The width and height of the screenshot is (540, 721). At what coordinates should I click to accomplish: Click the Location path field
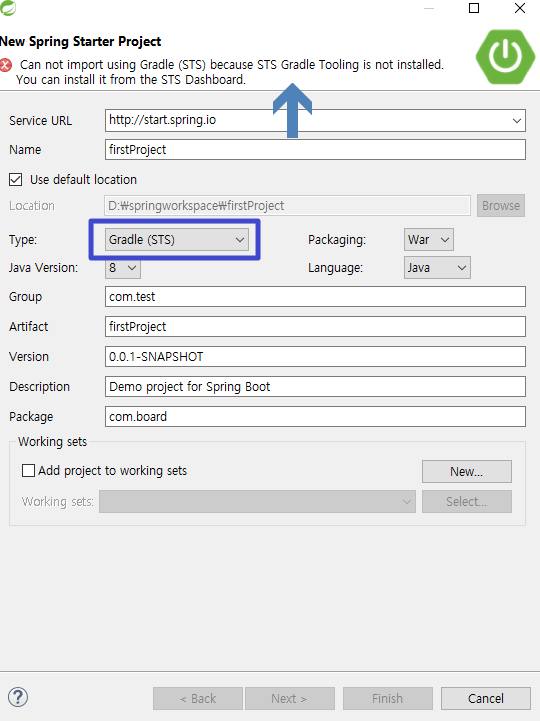[287, 206]
